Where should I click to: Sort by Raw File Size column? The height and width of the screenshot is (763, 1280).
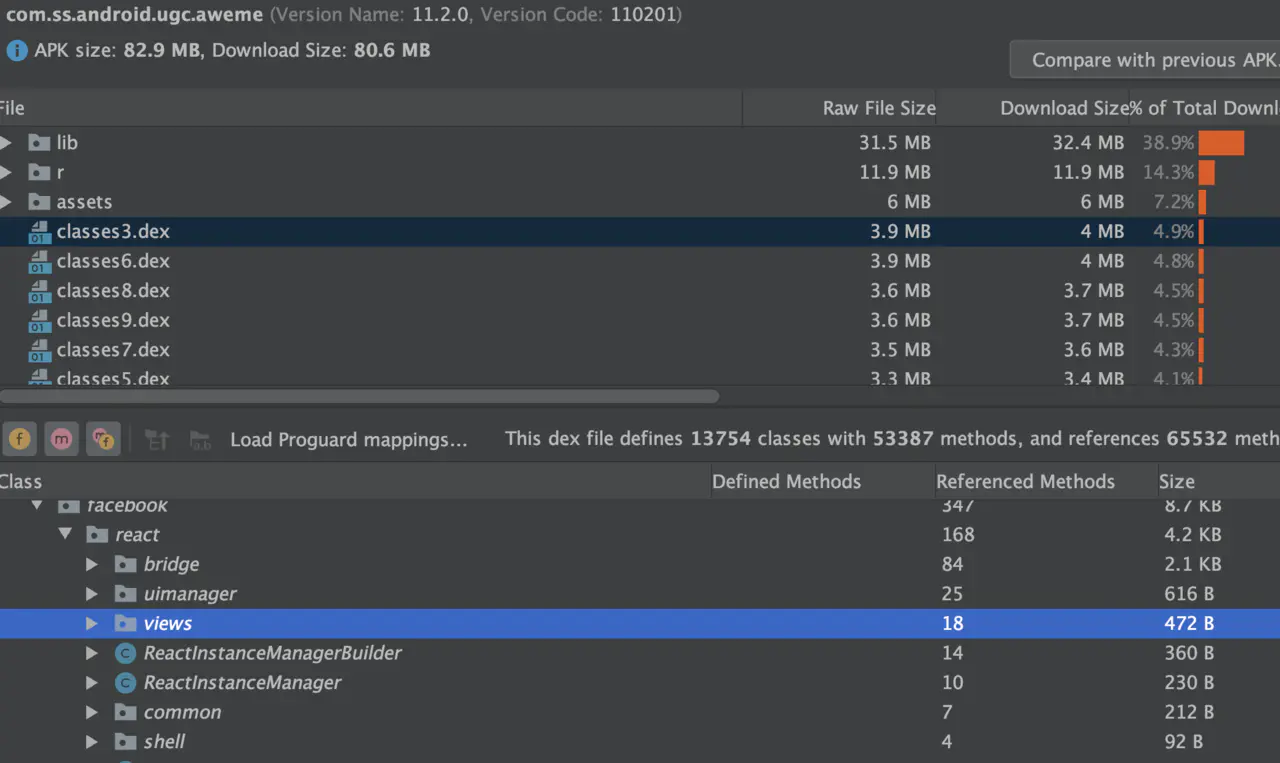coord(878,108)
